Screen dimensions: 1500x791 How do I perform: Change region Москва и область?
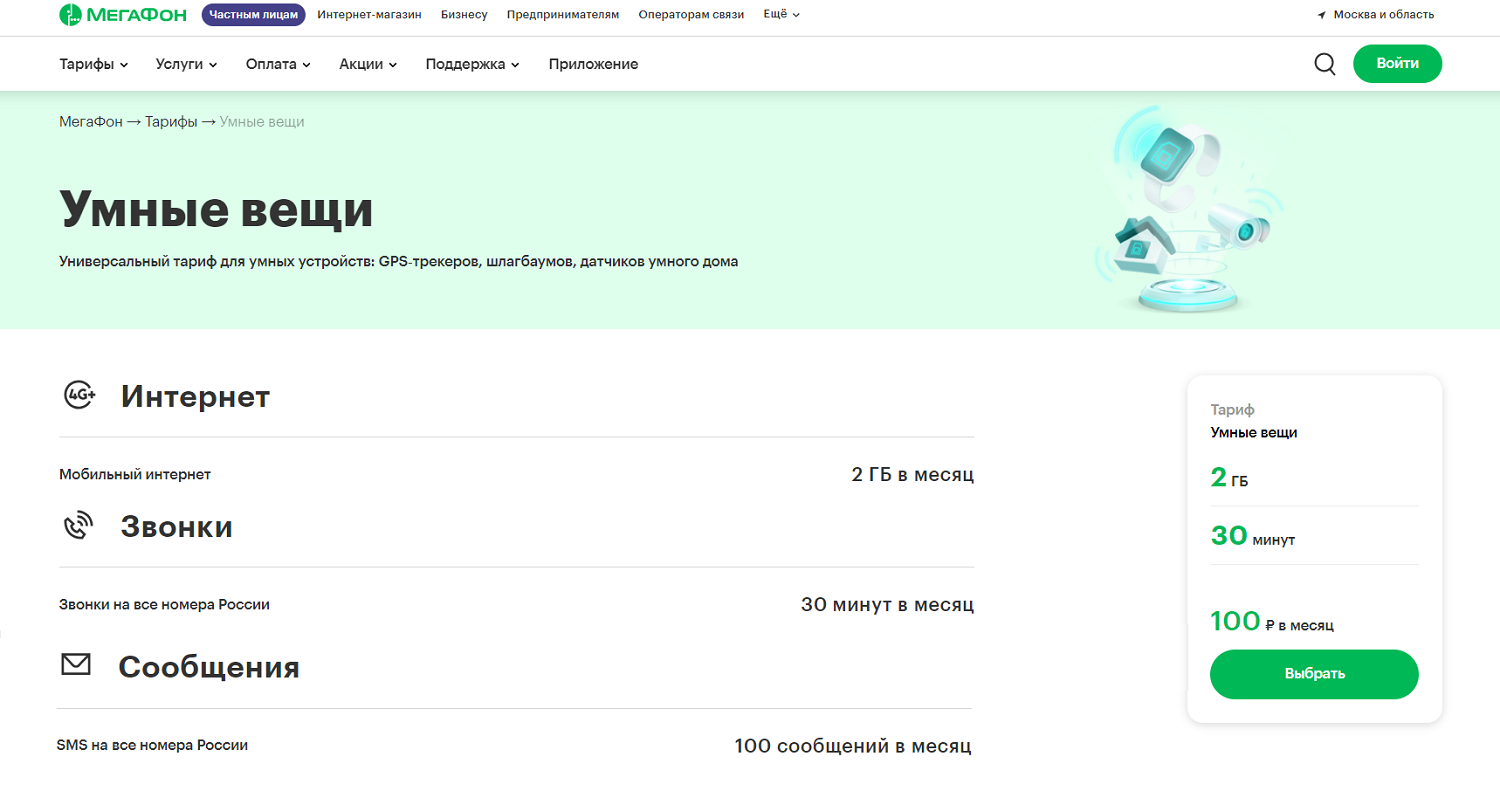tap(1384, 15)
